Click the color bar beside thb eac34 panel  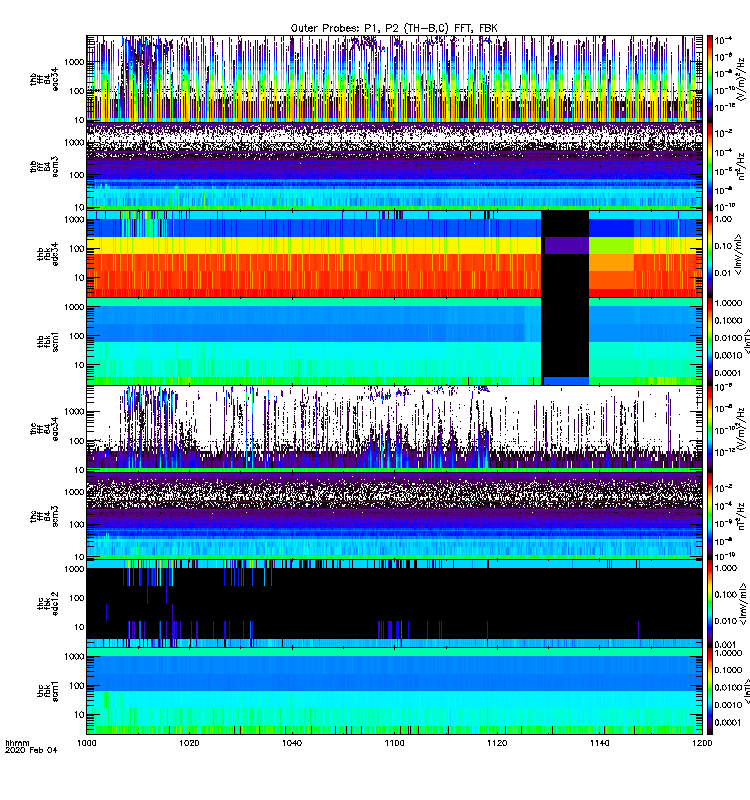710,79
